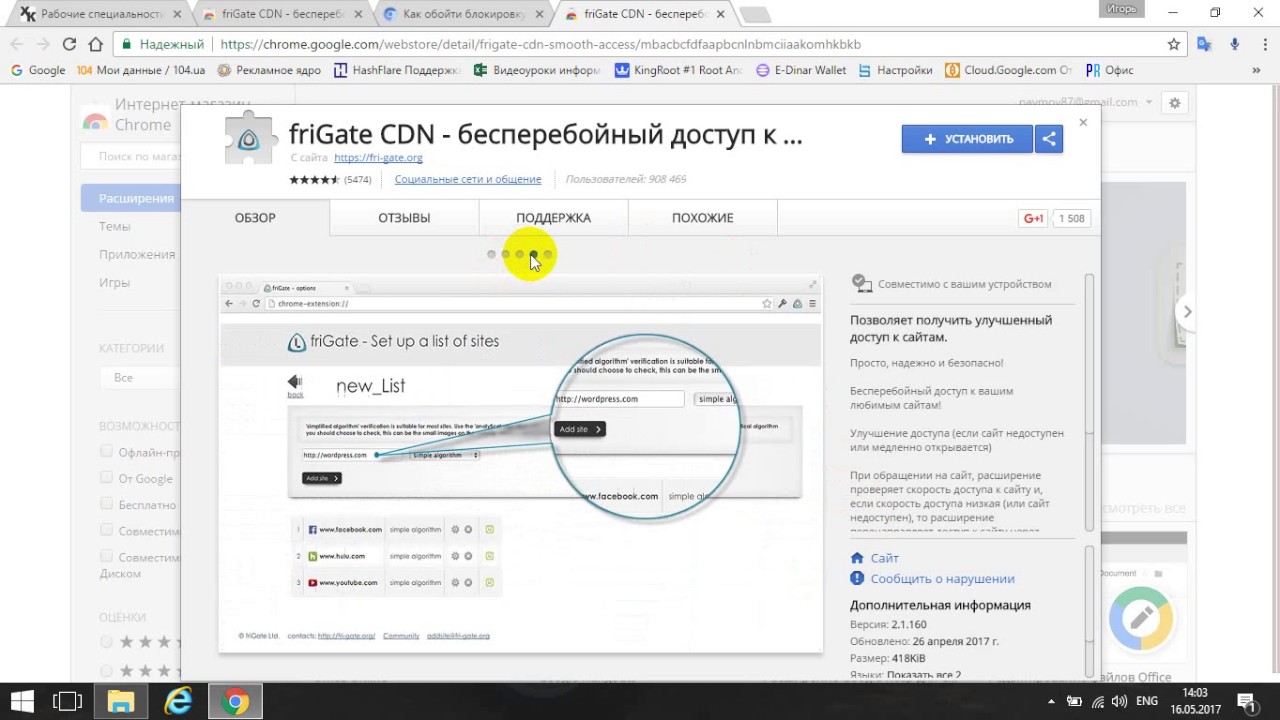Viewport: 1280px width, 720px height.
Task: Open the E-Dinar Wallet bookmark
Action: 801,71
